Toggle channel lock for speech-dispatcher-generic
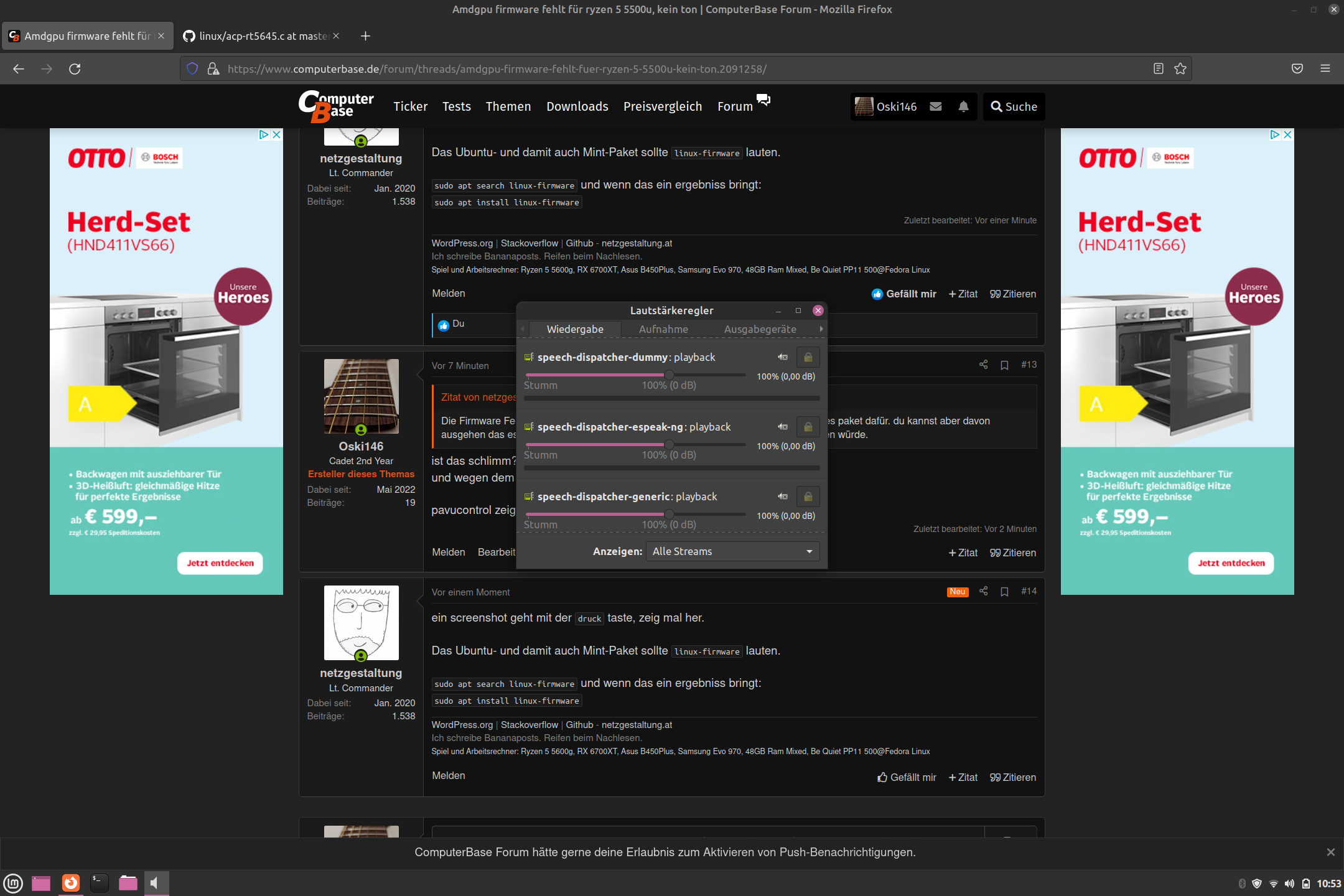Viewport: 1344px width, 896px height. pos(808,497)
